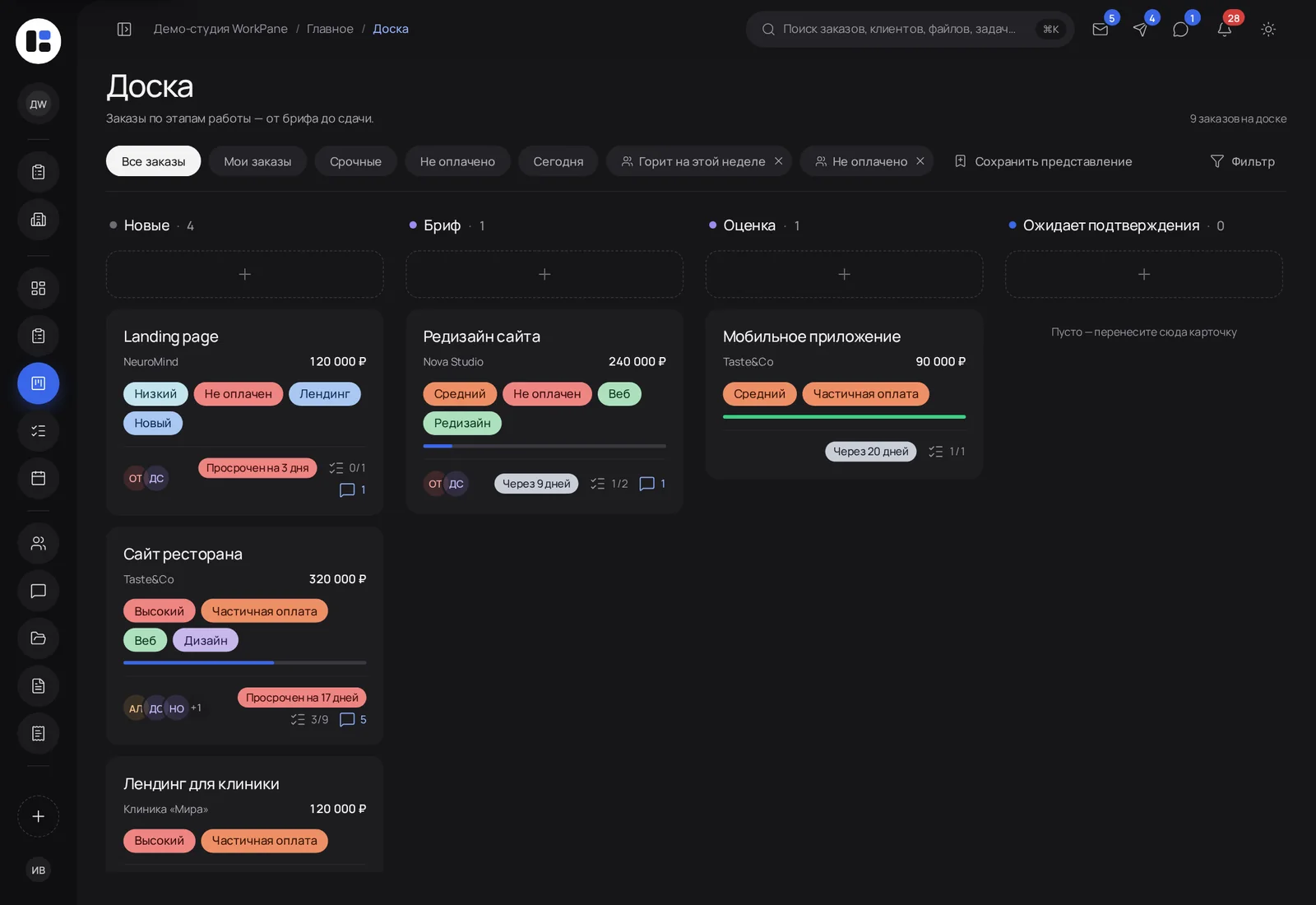Open the notifications bell

click(x=1225, y=30)
